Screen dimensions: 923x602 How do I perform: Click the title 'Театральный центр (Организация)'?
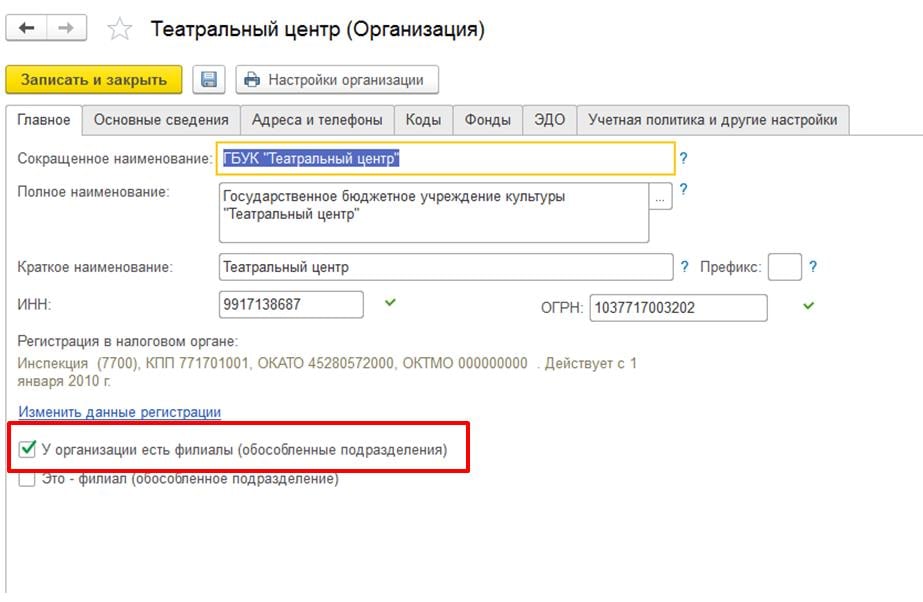click(318, 29)
